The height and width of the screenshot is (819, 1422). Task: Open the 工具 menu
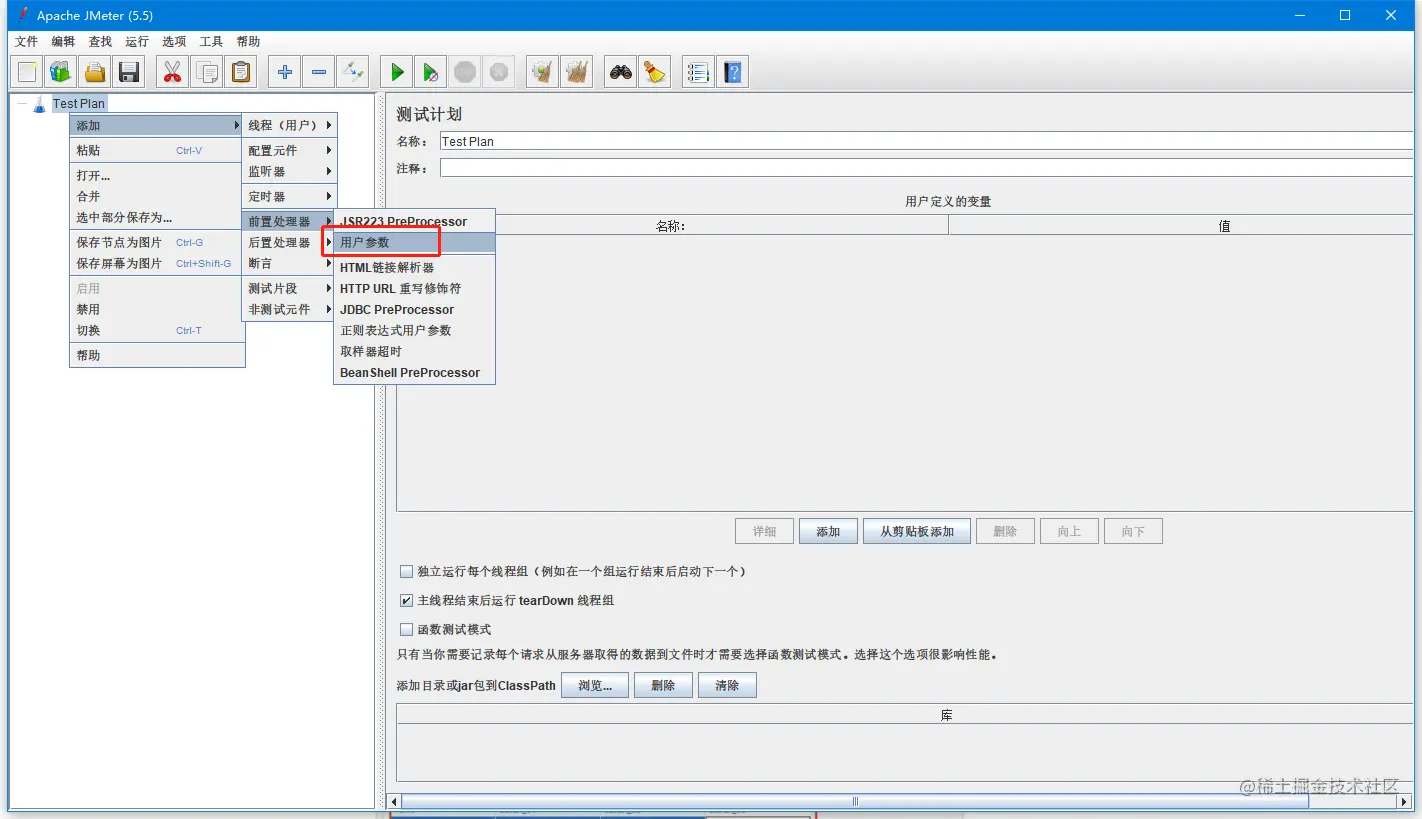(x=211, y=41)
